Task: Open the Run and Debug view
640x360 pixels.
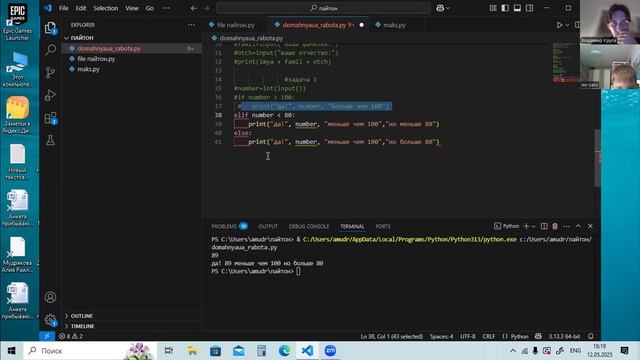Action: 50,95
